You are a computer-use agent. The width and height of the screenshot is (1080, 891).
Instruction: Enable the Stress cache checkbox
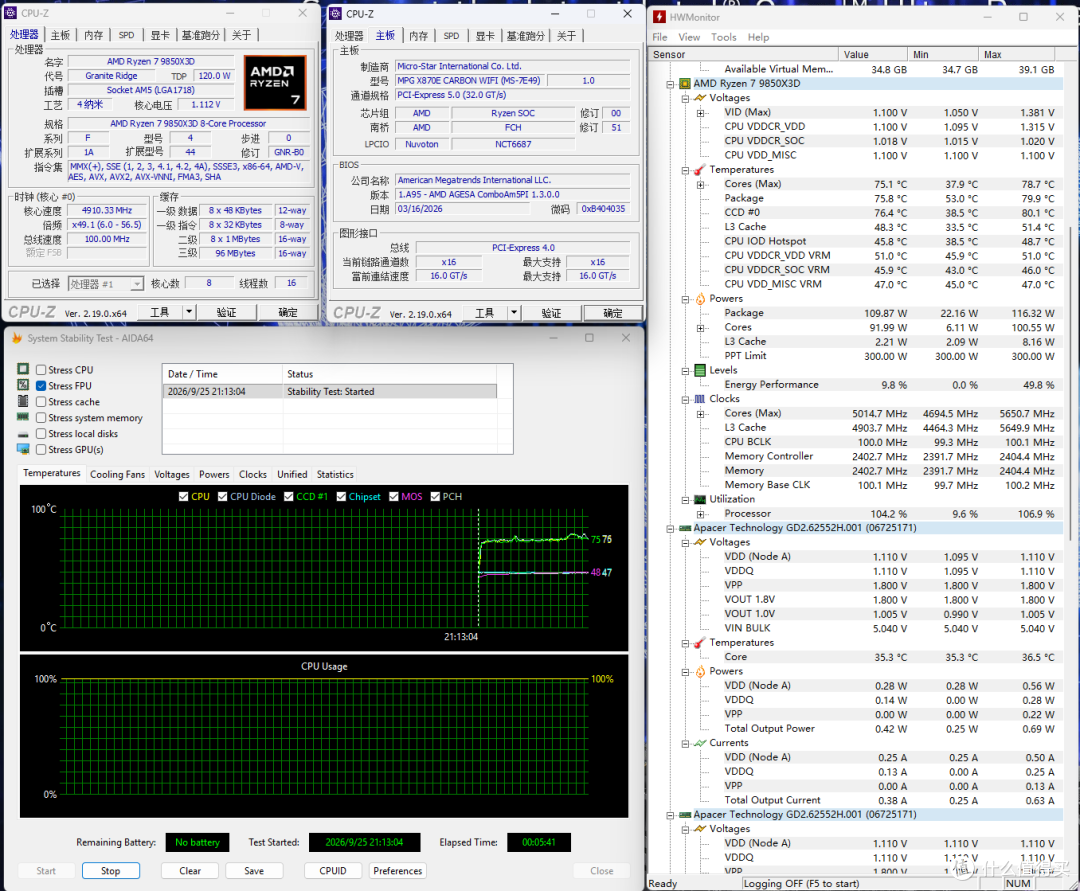41,401
